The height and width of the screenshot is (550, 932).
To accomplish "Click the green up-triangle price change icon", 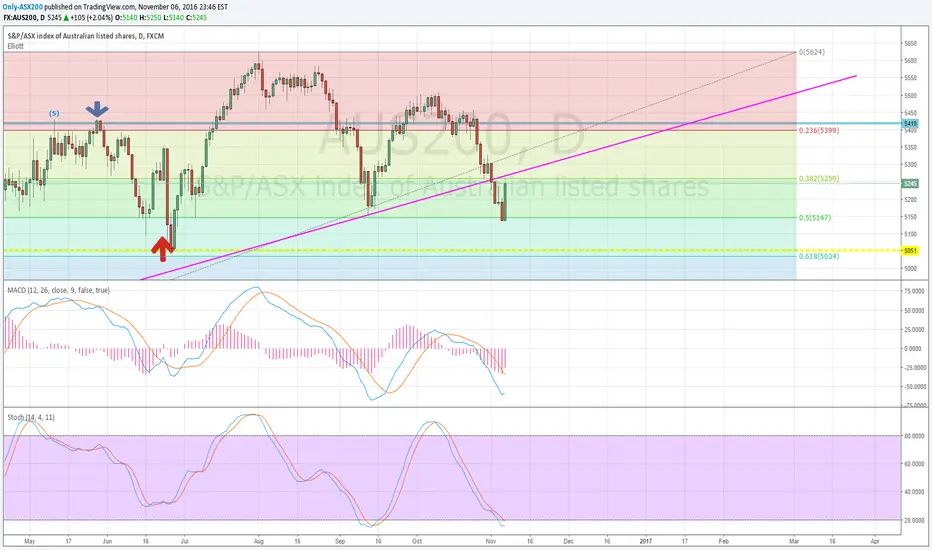I will point(65,18).
